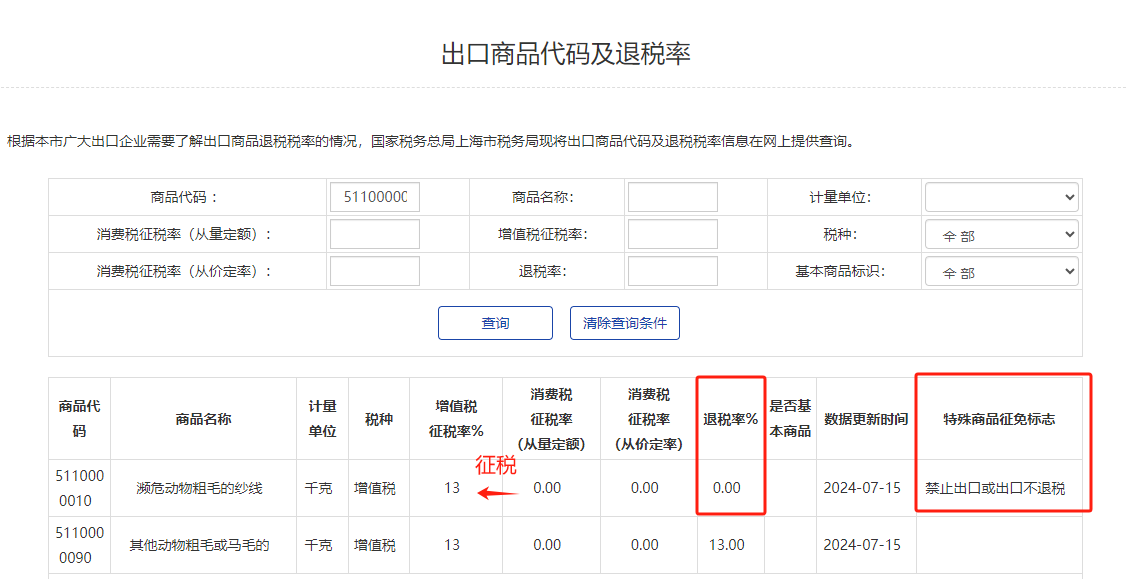Click the 数据更新时间 column header
The height and width of the screenshot is (579, 1127).
coord(866,419)
